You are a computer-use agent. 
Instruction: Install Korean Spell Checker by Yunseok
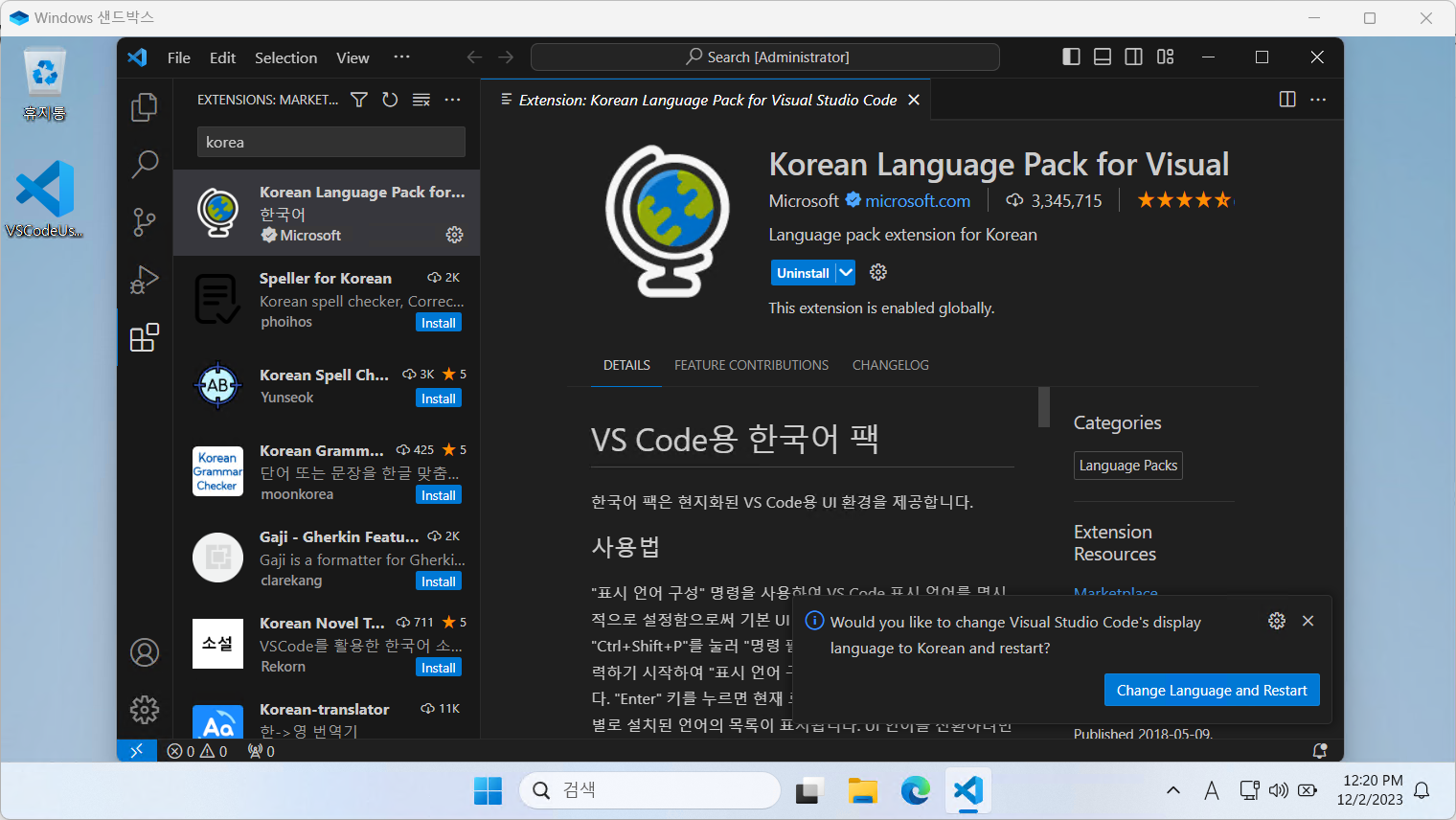(439, 399)
